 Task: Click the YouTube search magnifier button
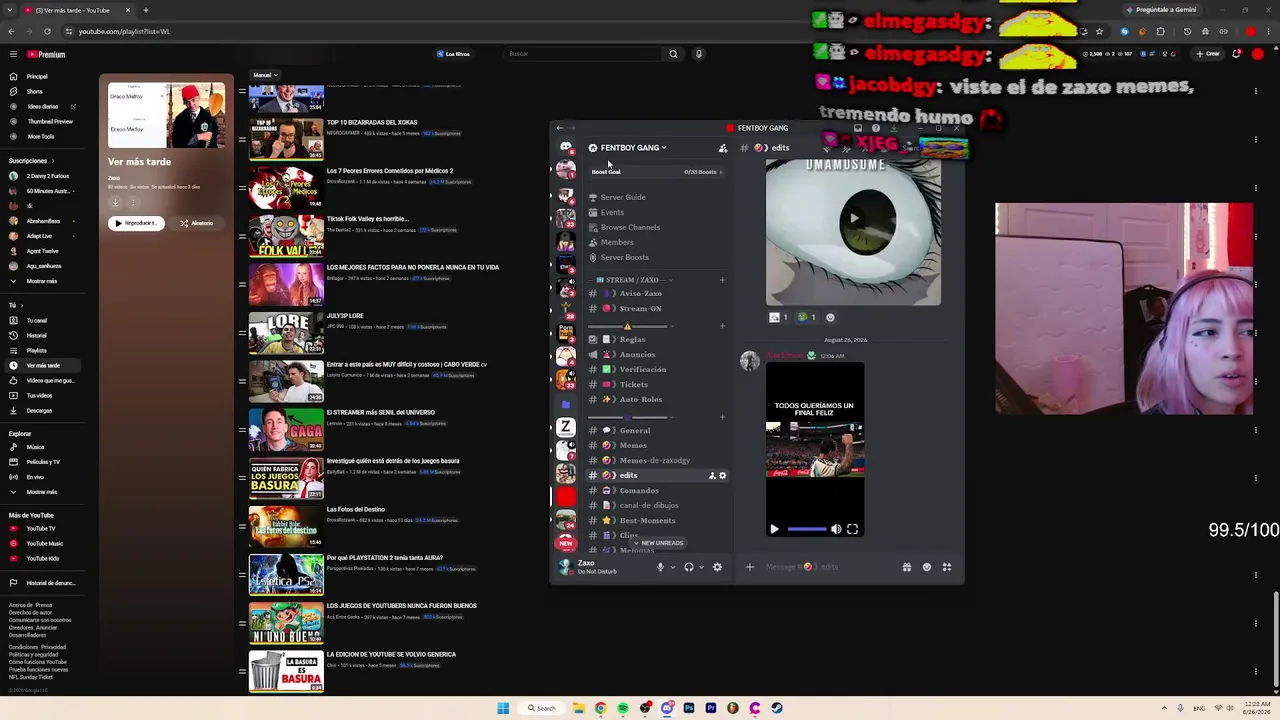tap(673, 54)
